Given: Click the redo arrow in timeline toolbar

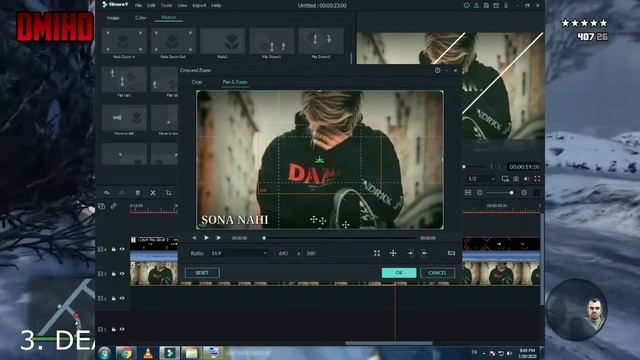Looking at the screenshot, I should pyautogui.click(x=122, y=193).
